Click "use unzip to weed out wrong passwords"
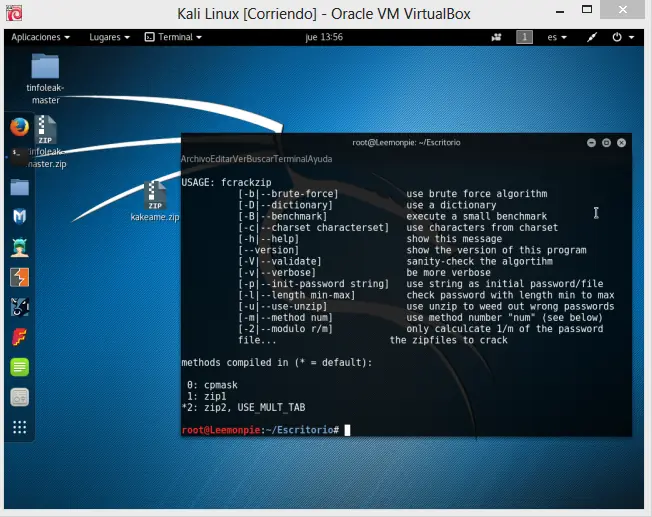652x517 pixels. 510,306
